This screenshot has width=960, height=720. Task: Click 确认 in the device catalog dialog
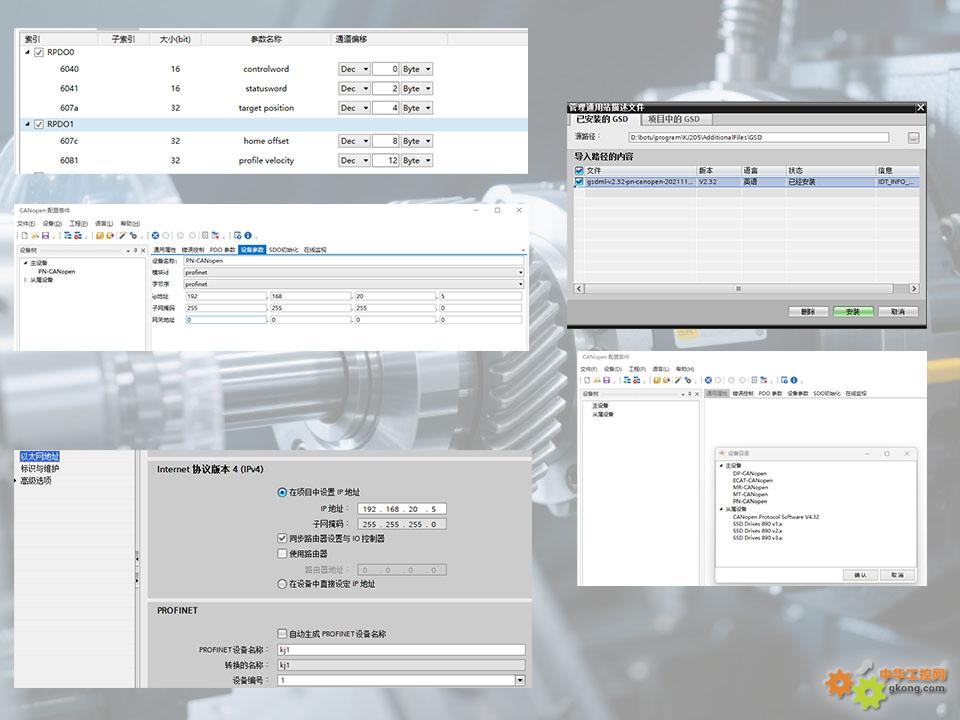coord(860,575)
